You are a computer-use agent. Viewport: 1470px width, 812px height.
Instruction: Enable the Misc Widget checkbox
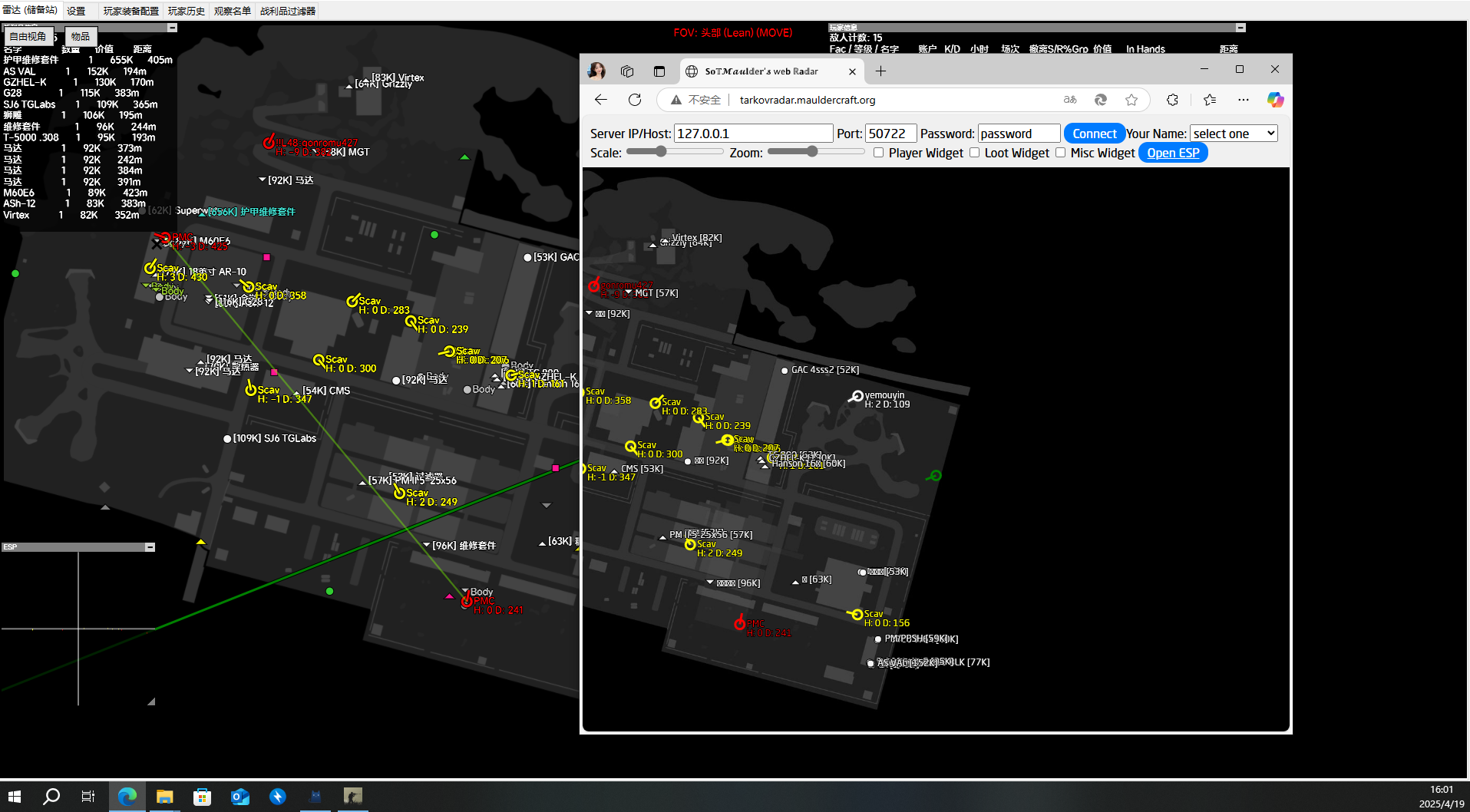pyautogui.click(x=1061, y=153)
